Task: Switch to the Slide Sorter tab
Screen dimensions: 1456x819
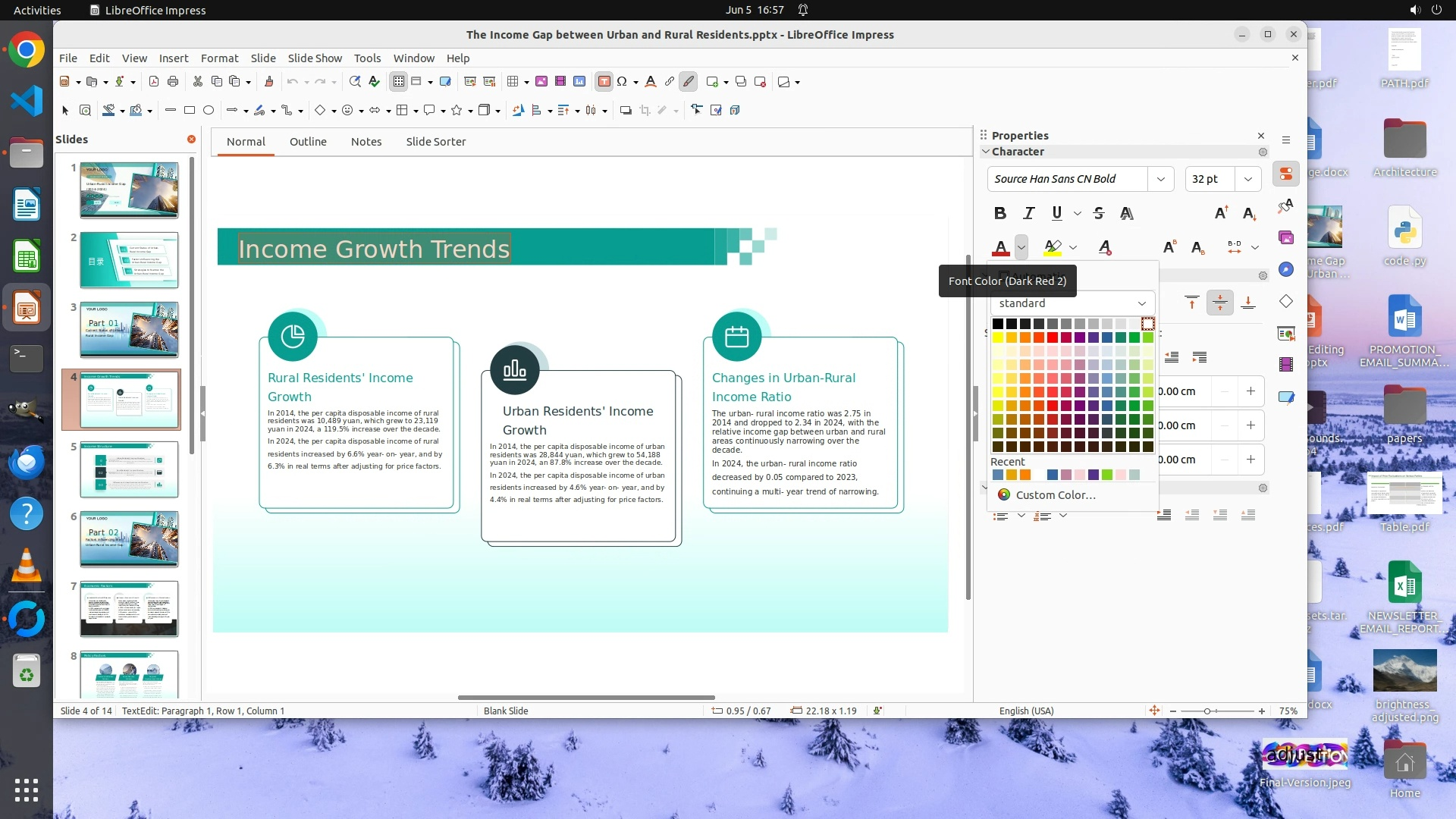Action: point(435,142)
